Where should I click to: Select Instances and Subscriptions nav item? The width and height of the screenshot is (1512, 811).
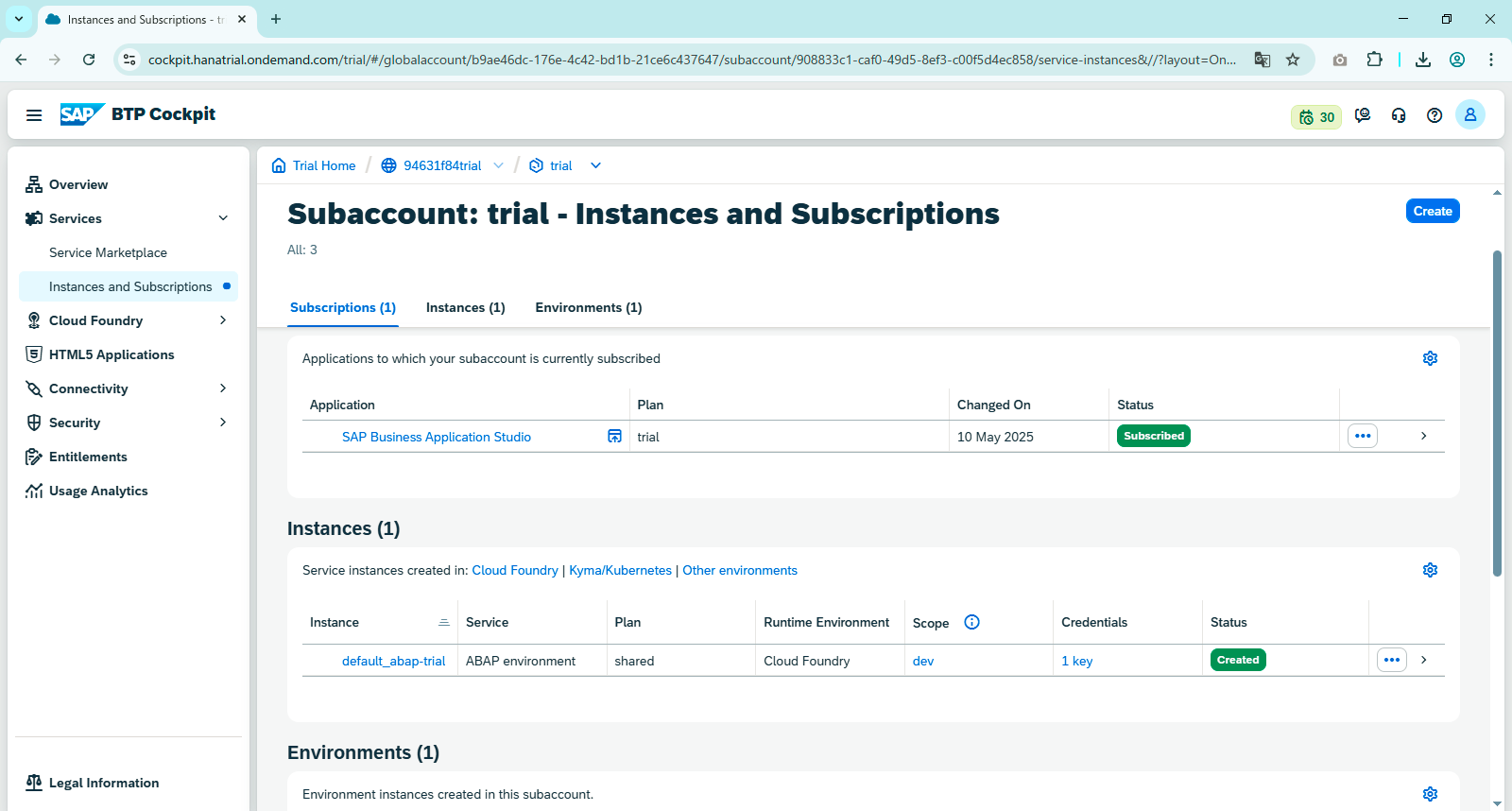(129, 286)
